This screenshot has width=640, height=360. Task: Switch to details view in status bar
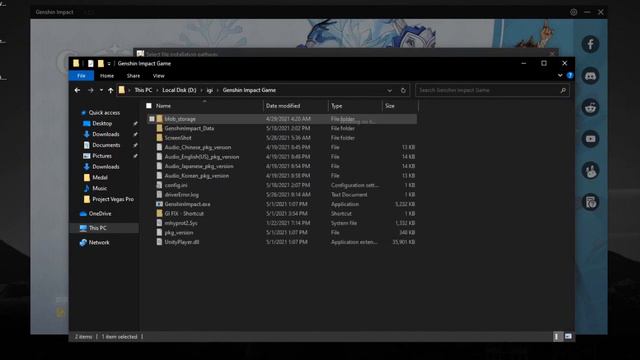(x=556, y=336)
